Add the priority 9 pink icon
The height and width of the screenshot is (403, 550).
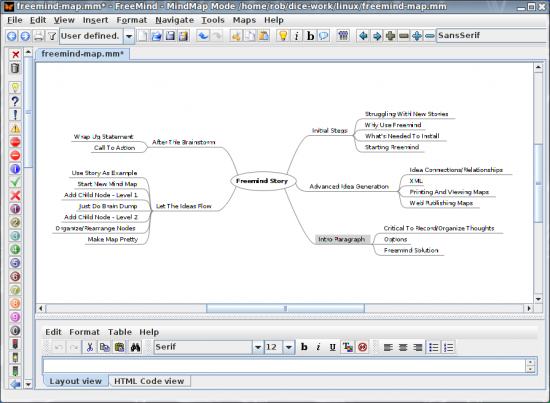tap(15, 317)
